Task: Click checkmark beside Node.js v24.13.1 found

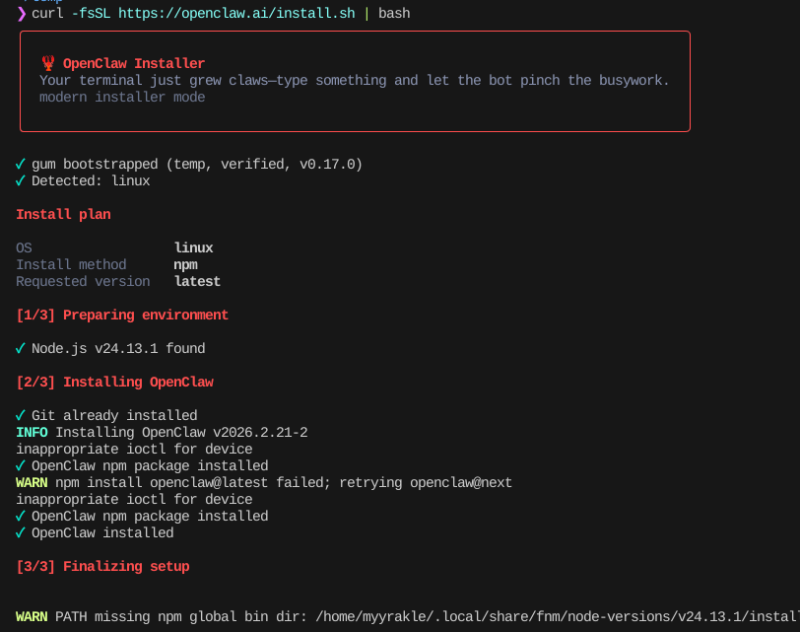Action: pos(21,349)
